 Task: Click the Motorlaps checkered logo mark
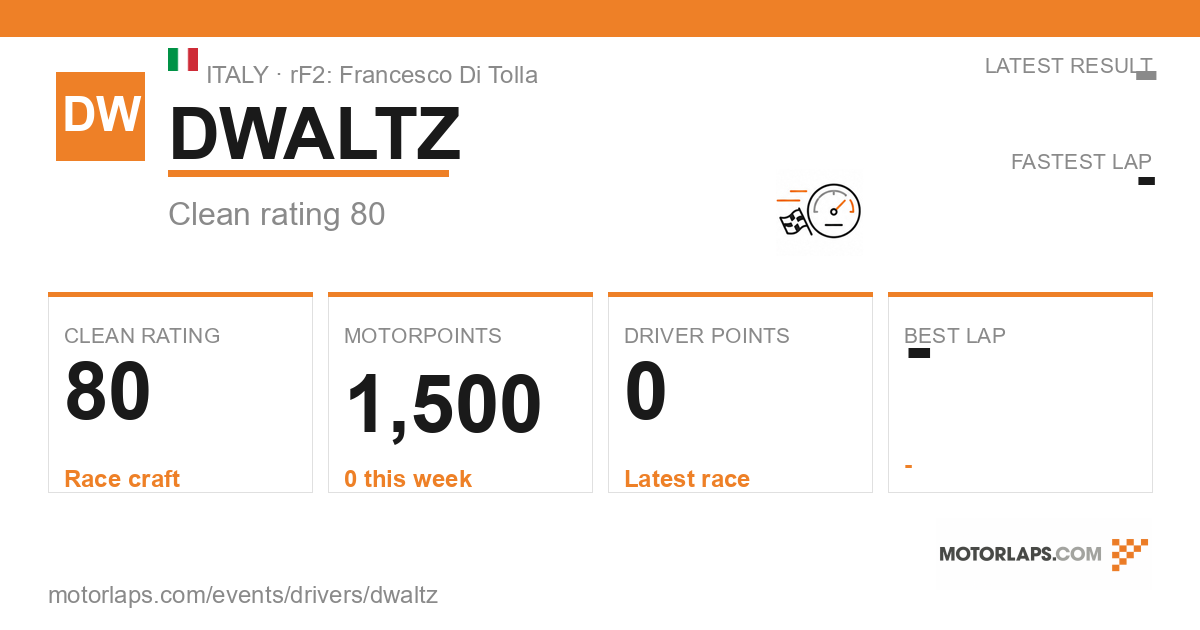[1130, 554]
